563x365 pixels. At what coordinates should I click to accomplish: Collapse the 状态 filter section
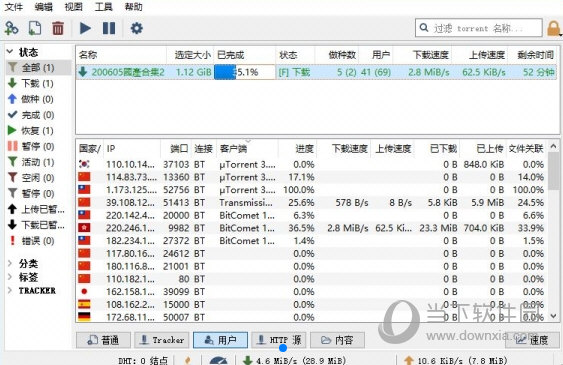10,52
